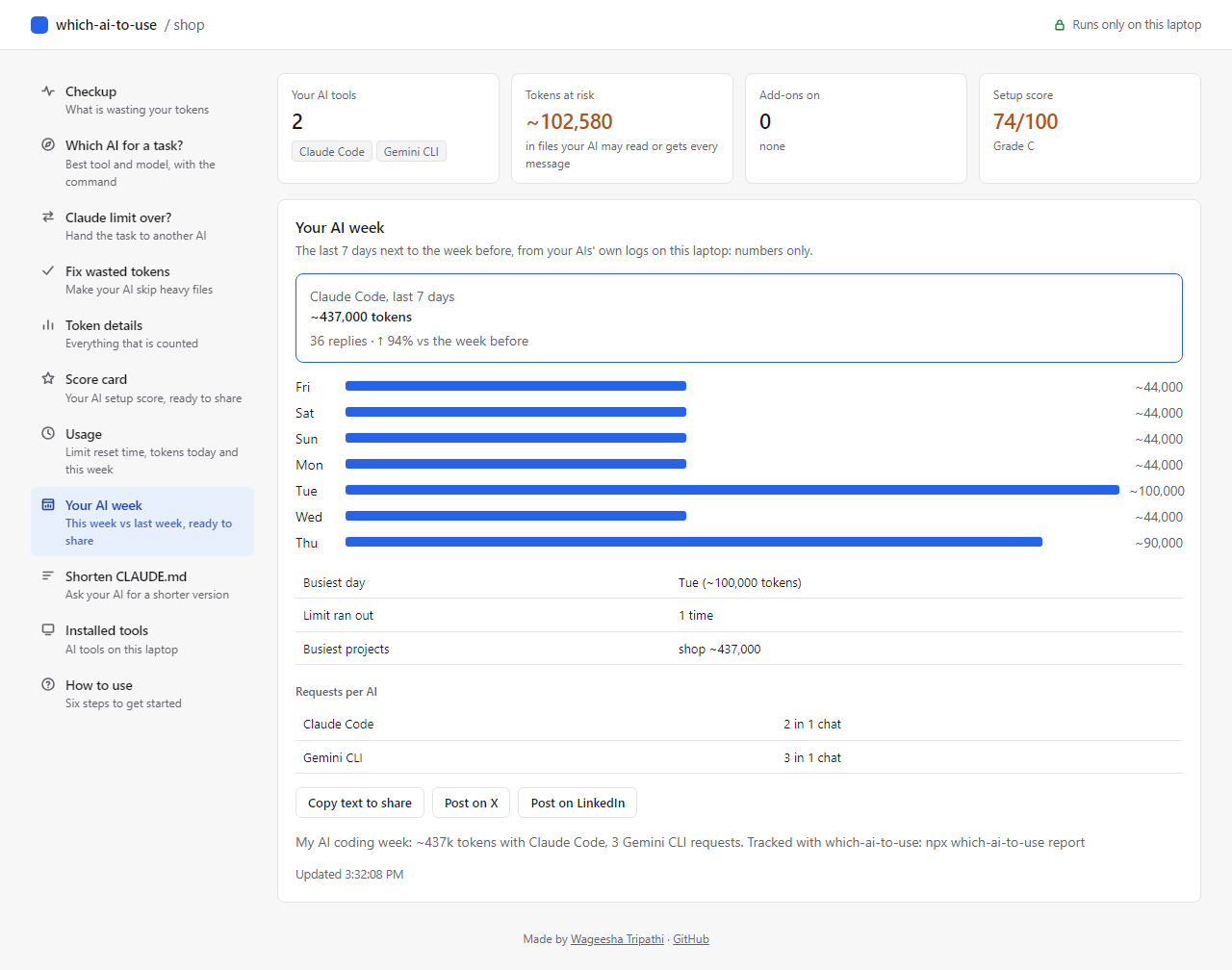This screenshot has width=1232, height=970.
Task: Click the Post on X button
Action: tap(472, 803)
